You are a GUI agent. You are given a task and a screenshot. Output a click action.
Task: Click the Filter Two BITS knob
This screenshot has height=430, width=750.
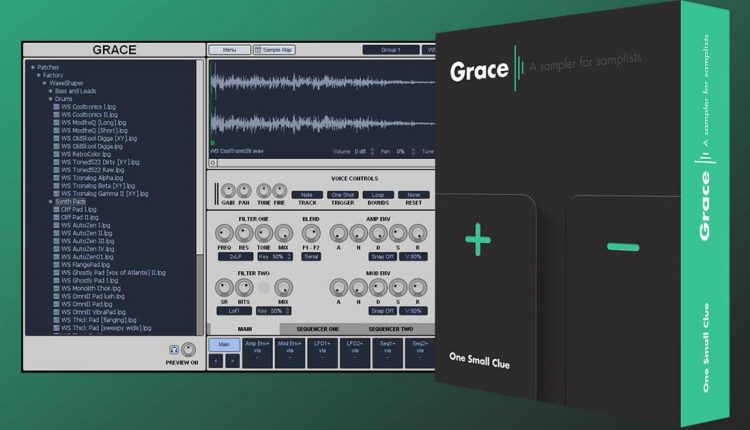[244, 287]
